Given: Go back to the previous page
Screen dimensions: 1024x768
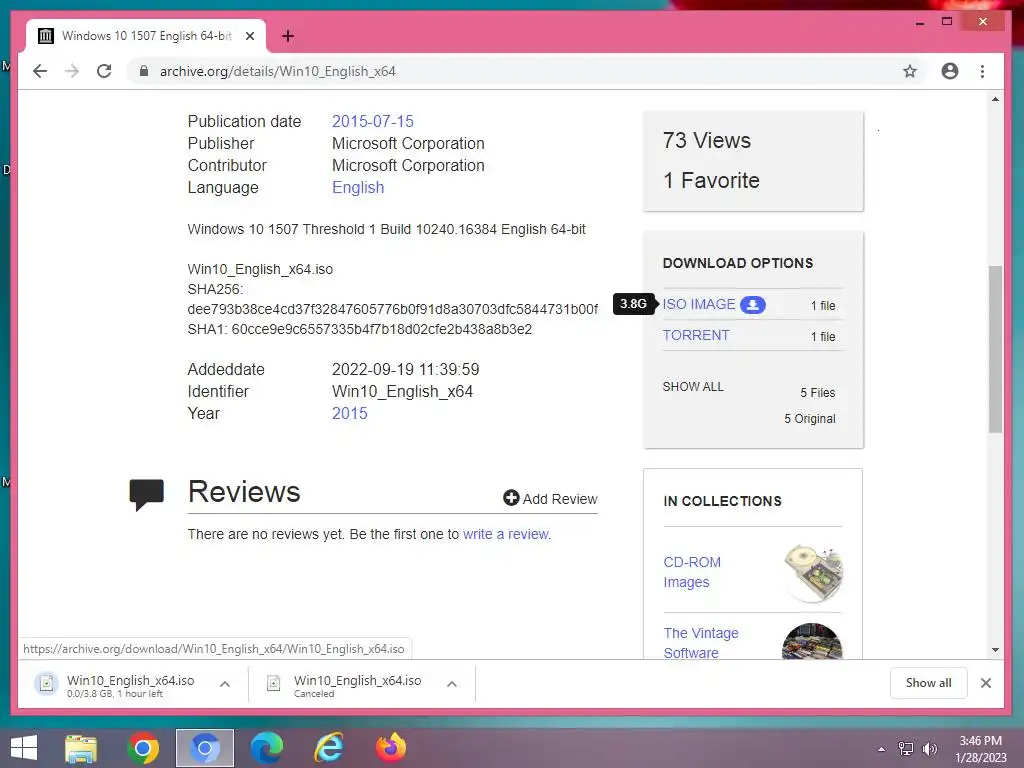Looking at the screenshot, I should tap(40, 71).
